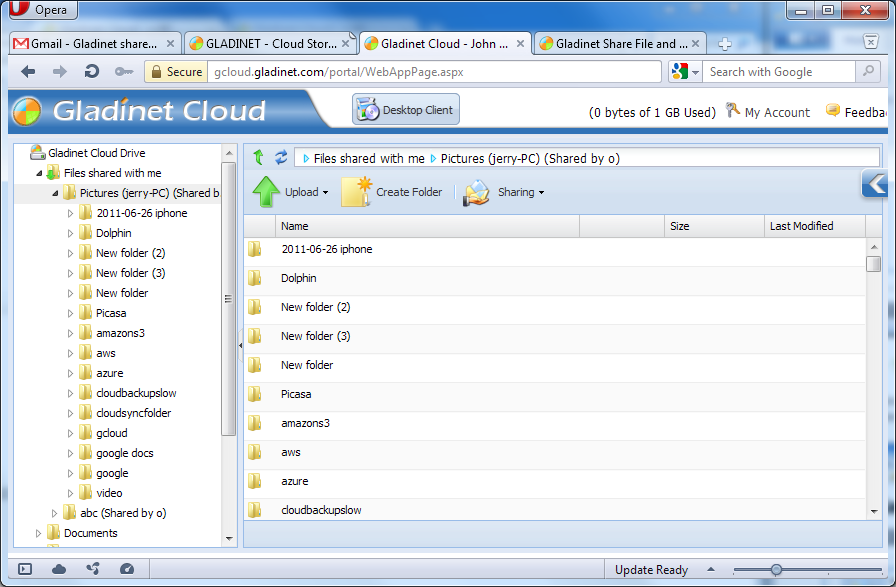Click the tree panel splitter collapse arrow

coord(241,345)
